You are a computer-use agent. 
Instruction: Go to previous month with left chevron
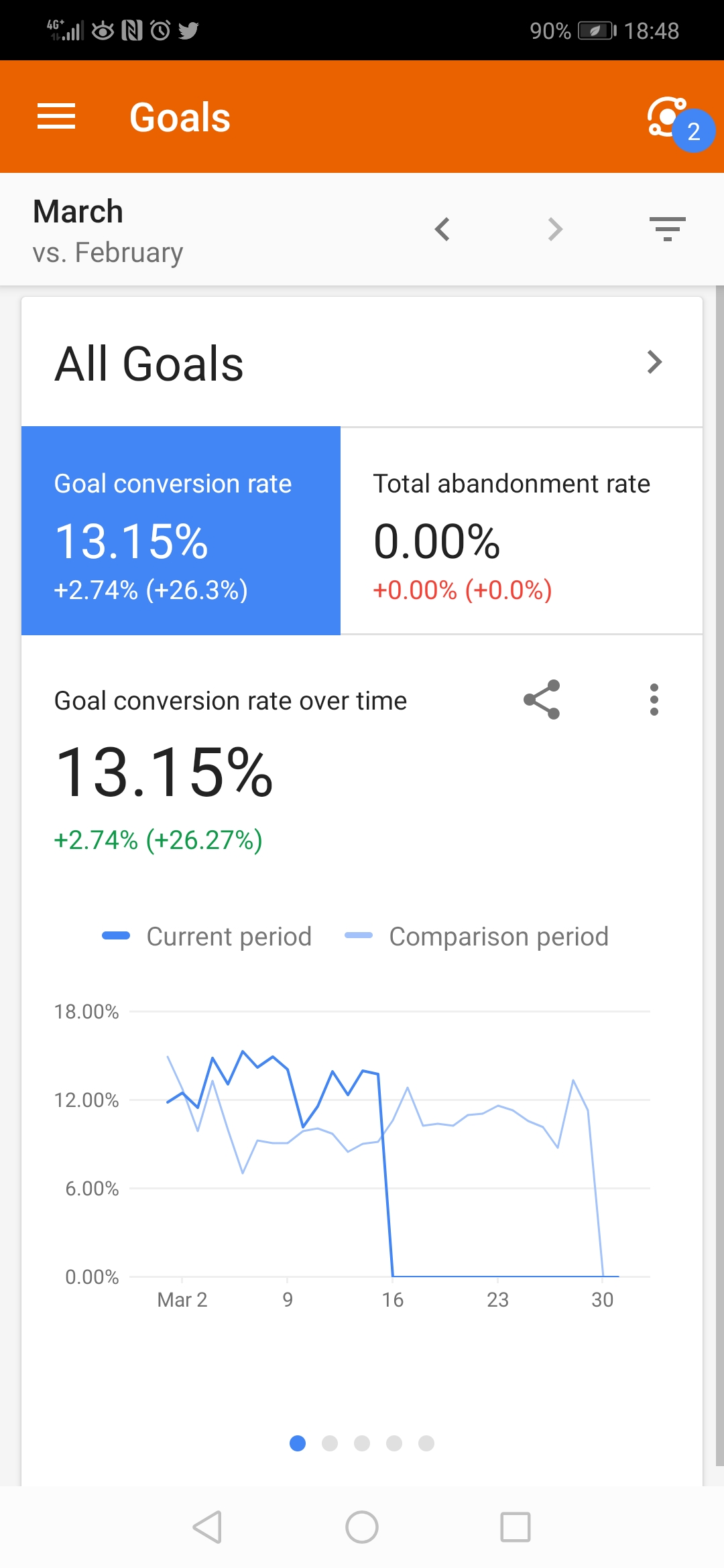(442, 230)
